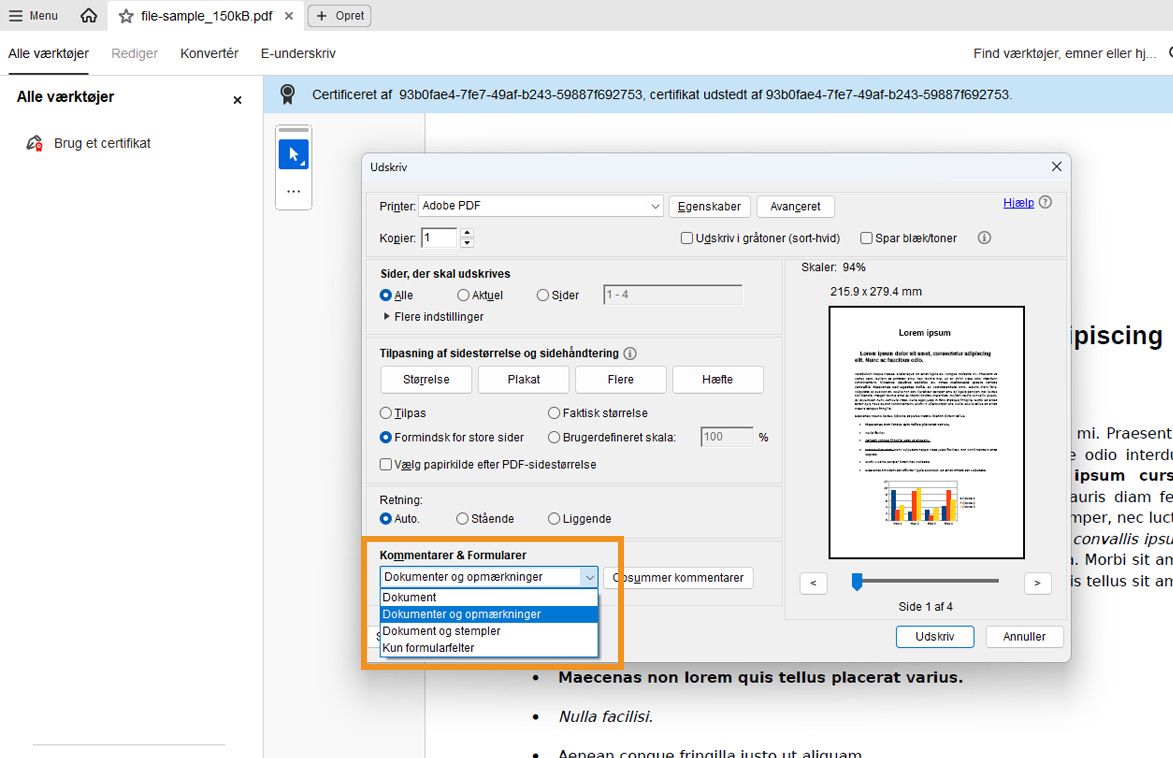Screen dimensions: 1173x758
Task: Click the plus Opret button
Action: pos(340,16)
